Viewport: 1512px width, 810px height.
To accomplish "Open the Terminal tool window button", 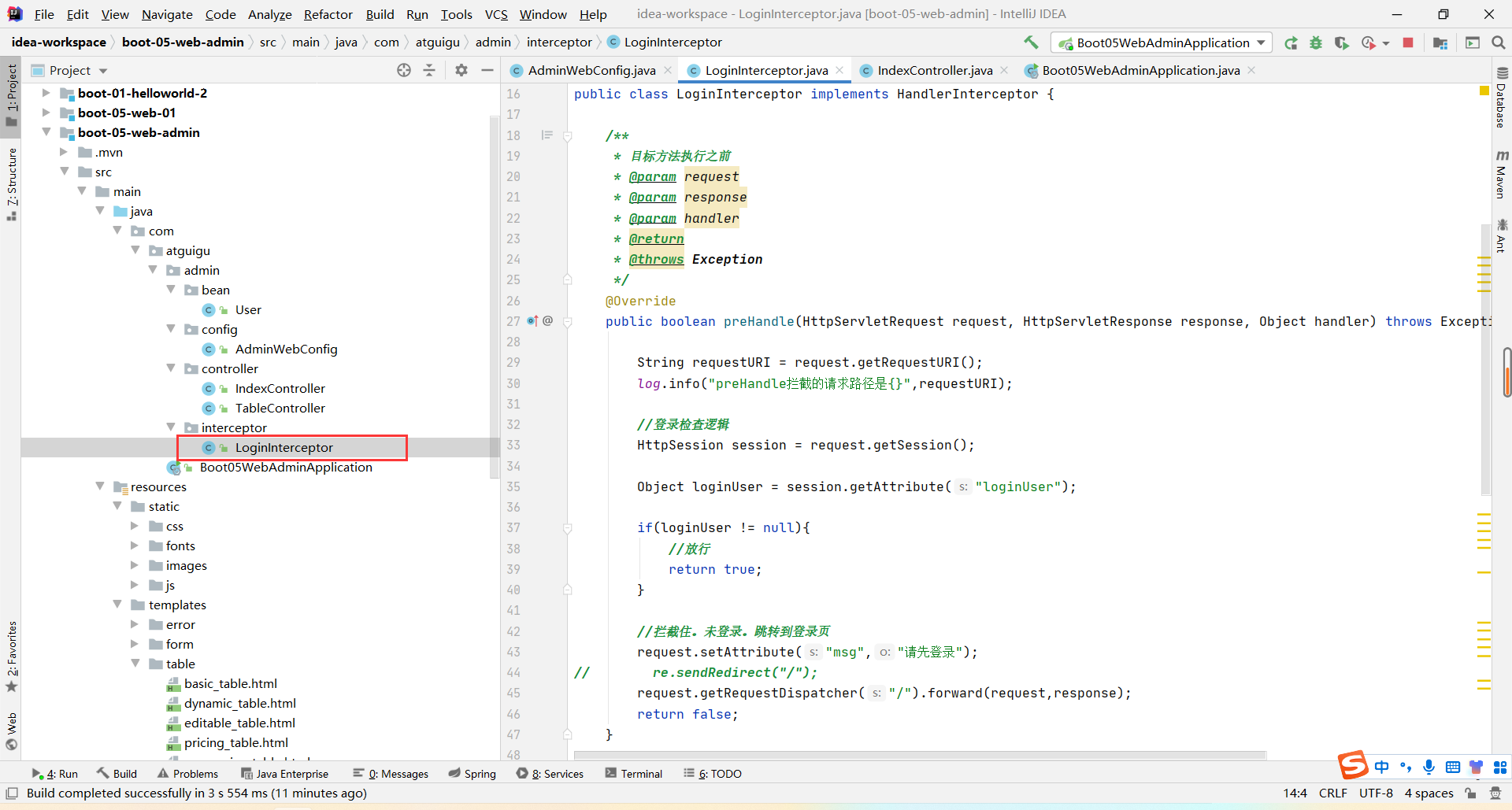I will pyautogui.click(x=634, y=773).
